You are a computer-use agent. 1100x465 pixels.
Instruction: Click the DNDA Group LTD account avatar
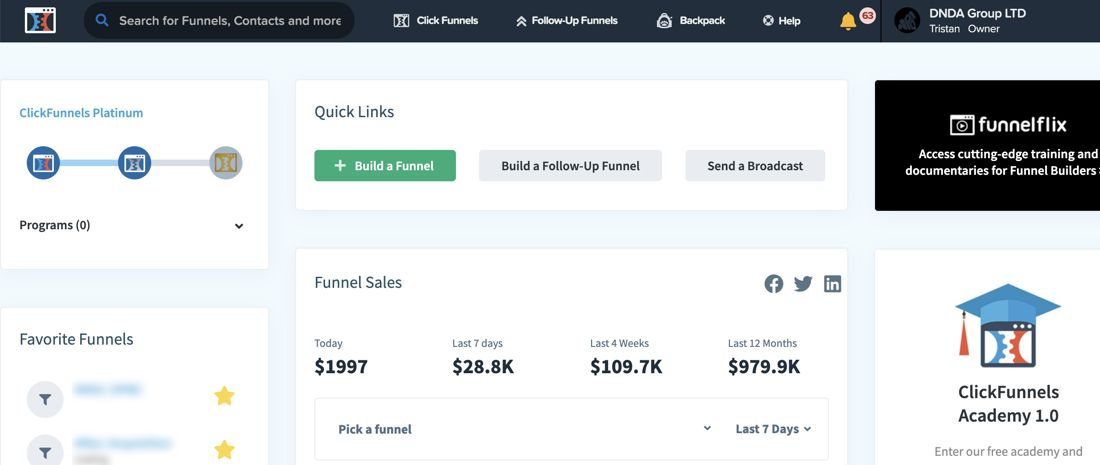coord(907,20)
